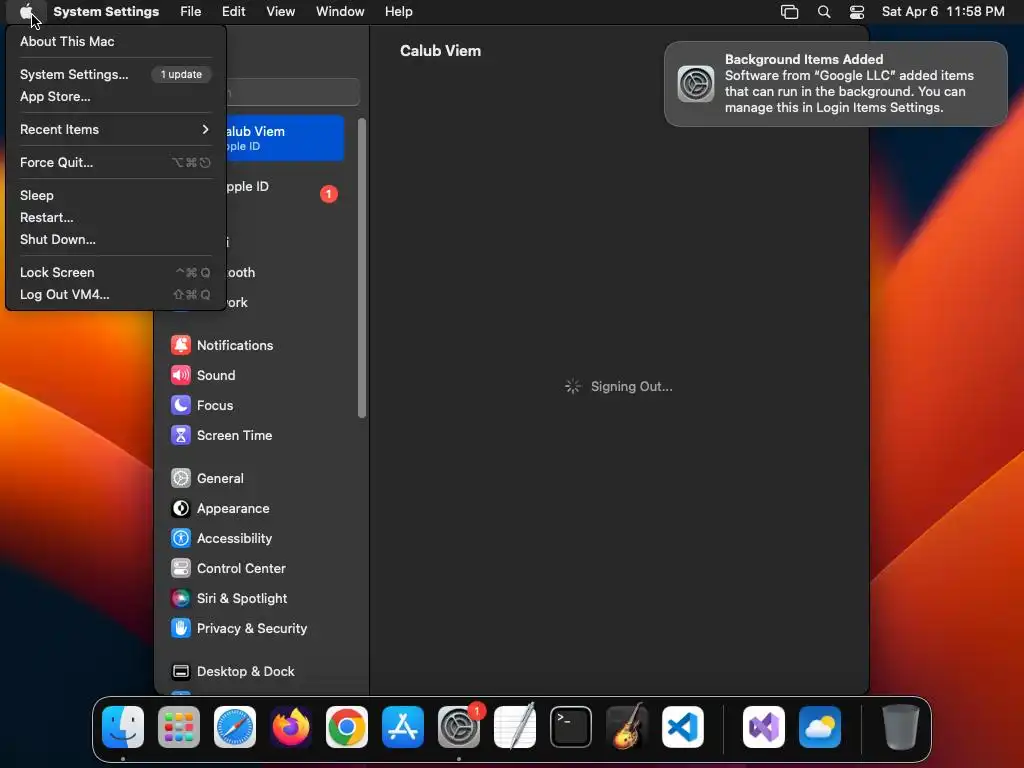Select the Privacy & Security hand icon
The width and height of the screenshot is (1024, 768).
click(181, 628)
